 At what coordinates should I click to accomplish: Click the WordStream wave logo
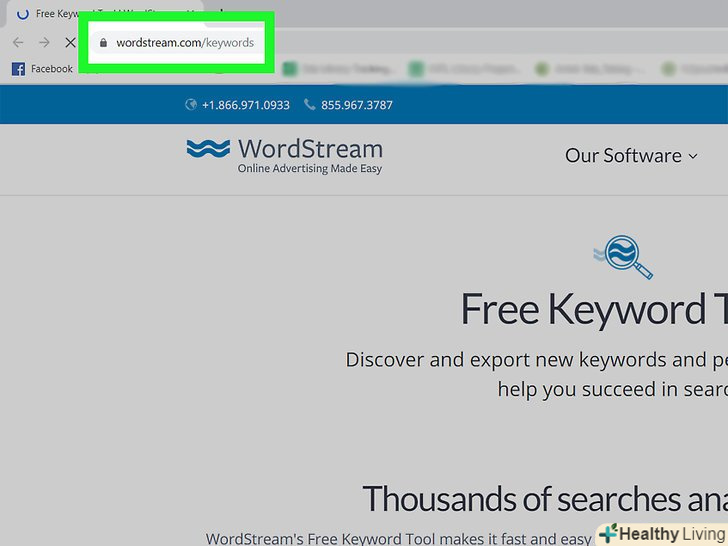click(x=208, y=149)
